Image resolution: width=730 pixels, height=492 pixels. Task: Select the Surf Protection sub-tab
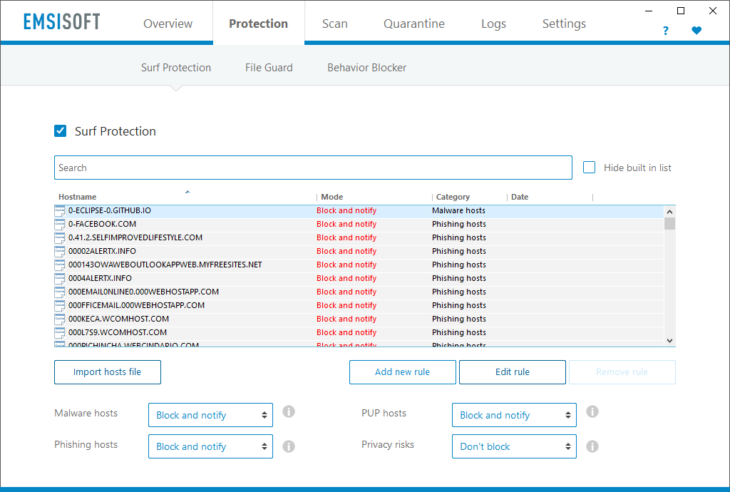click(x=176, y=67)
